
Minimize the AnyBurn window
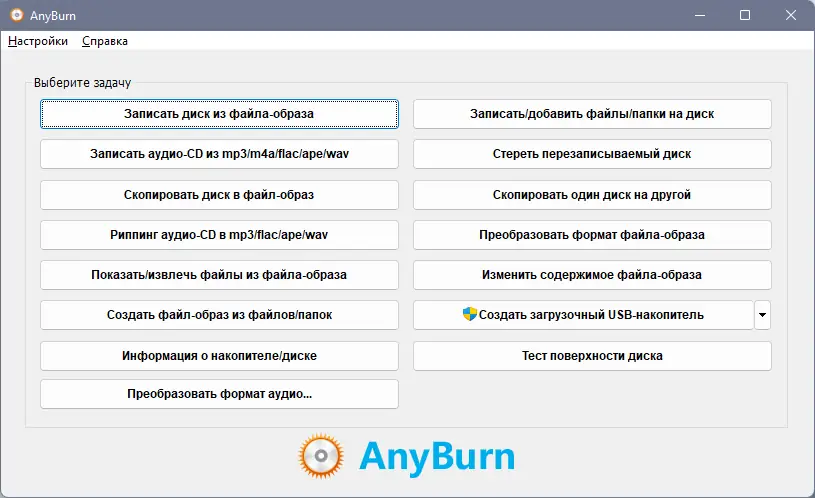pos(700,15)
